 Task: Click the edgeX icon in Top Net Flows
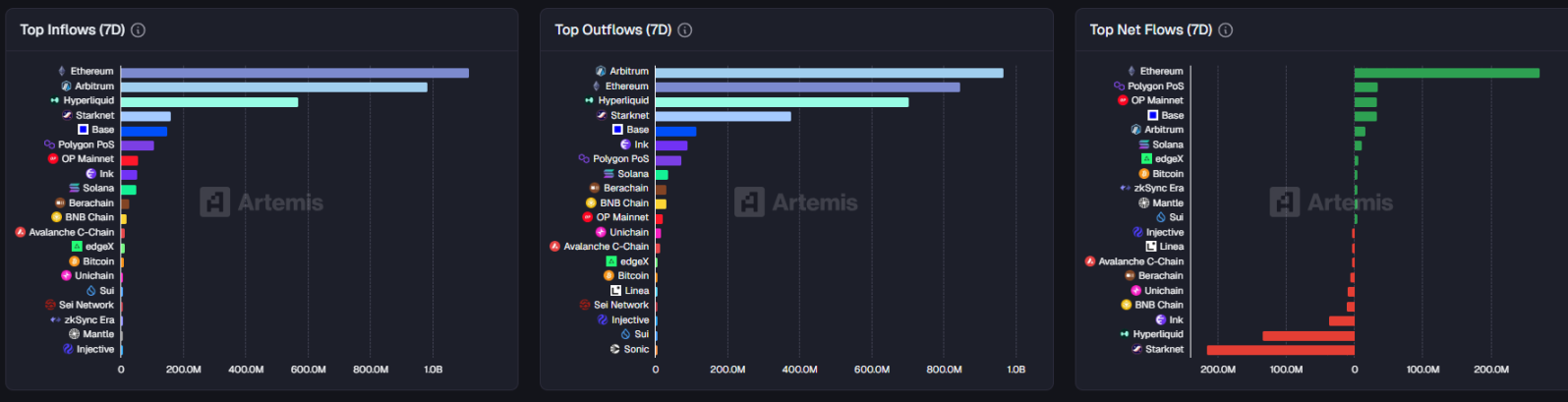1146,159
